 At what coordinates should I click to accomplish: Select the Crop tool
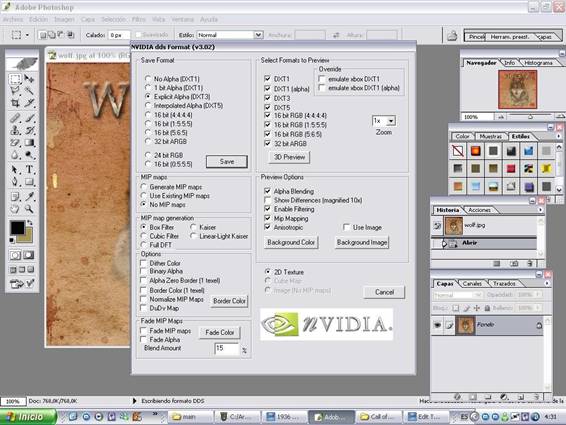pos(15,103)
